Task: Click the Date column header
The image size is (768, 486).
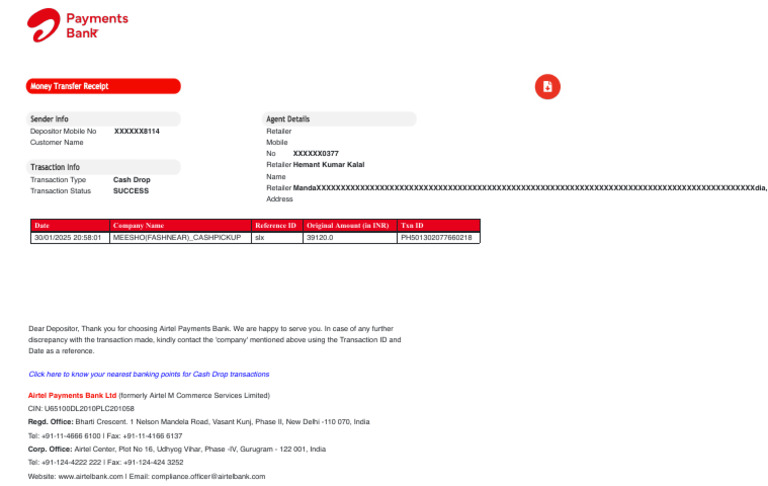Action: pos(70,225)
